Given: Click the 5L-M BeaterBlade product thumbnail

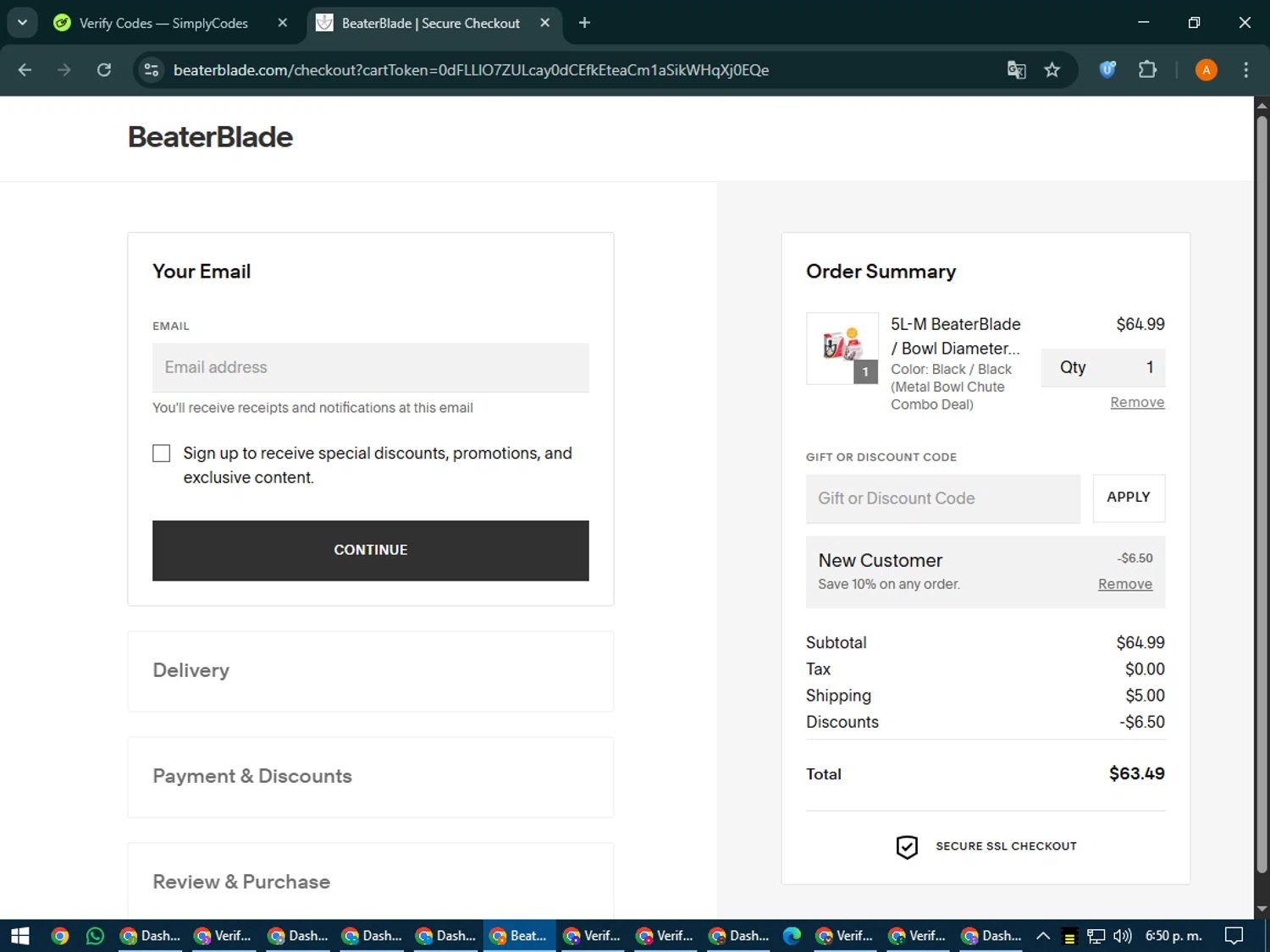Looking at the screenshot, I should [x=842, y=349].
